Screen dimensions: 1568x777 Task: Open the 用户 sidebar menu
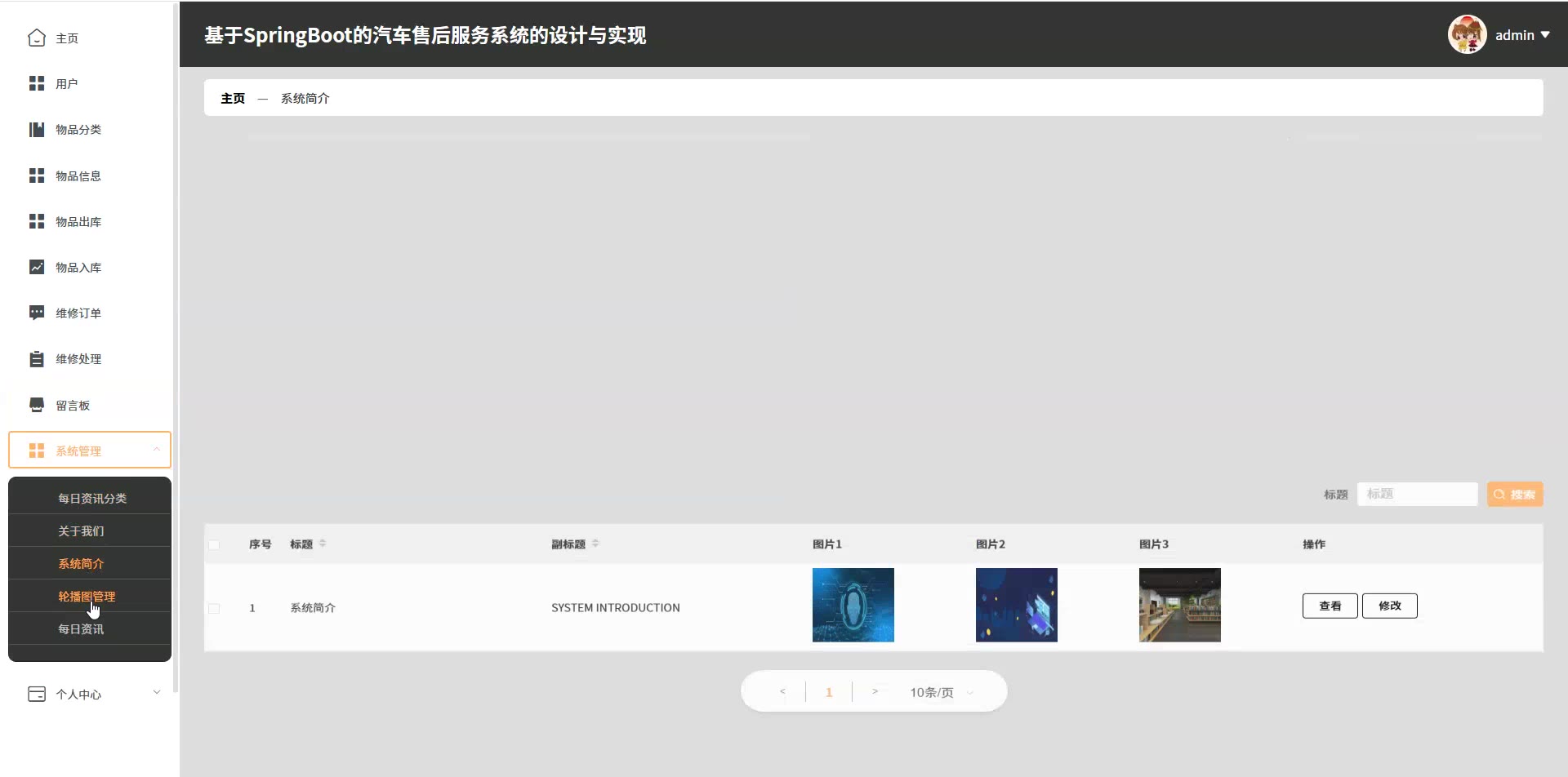pyautogui.click(x=67, y=84)
